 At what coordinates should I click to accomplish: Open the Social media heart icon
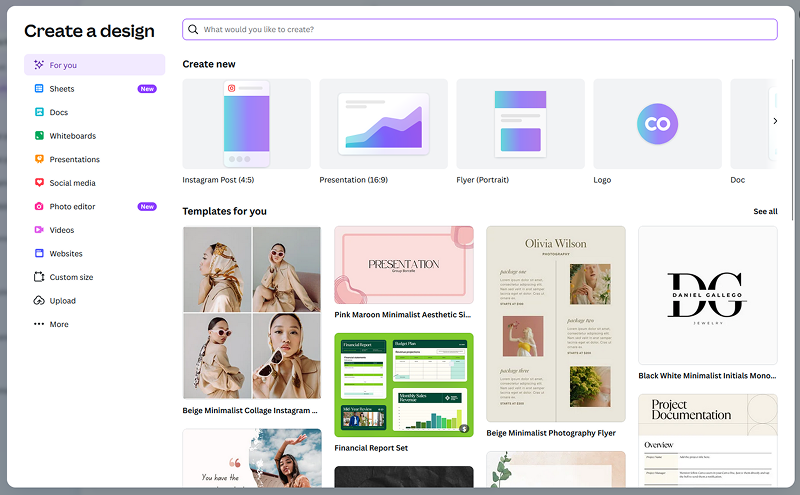point(39,183)
